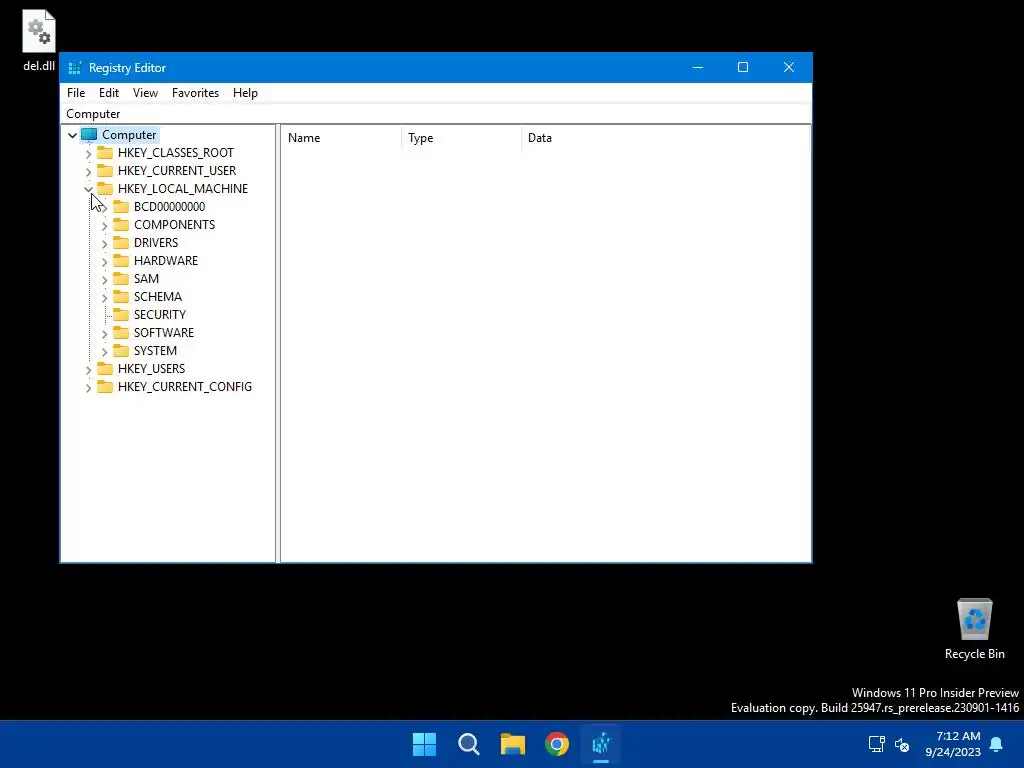Click the Registry Editor title bar icon
Image resolution: width=1024 pixels, height=768 pixels.
(74, 68)
